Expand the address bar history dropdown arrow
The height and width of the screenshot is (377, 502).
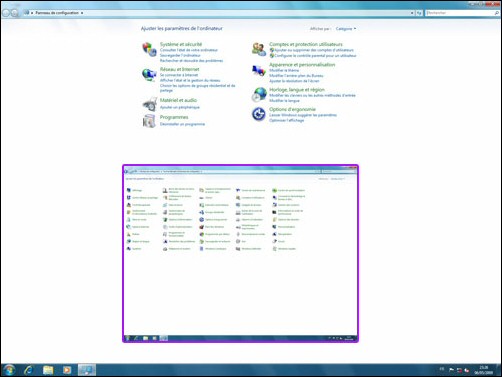tap(412, 13)
